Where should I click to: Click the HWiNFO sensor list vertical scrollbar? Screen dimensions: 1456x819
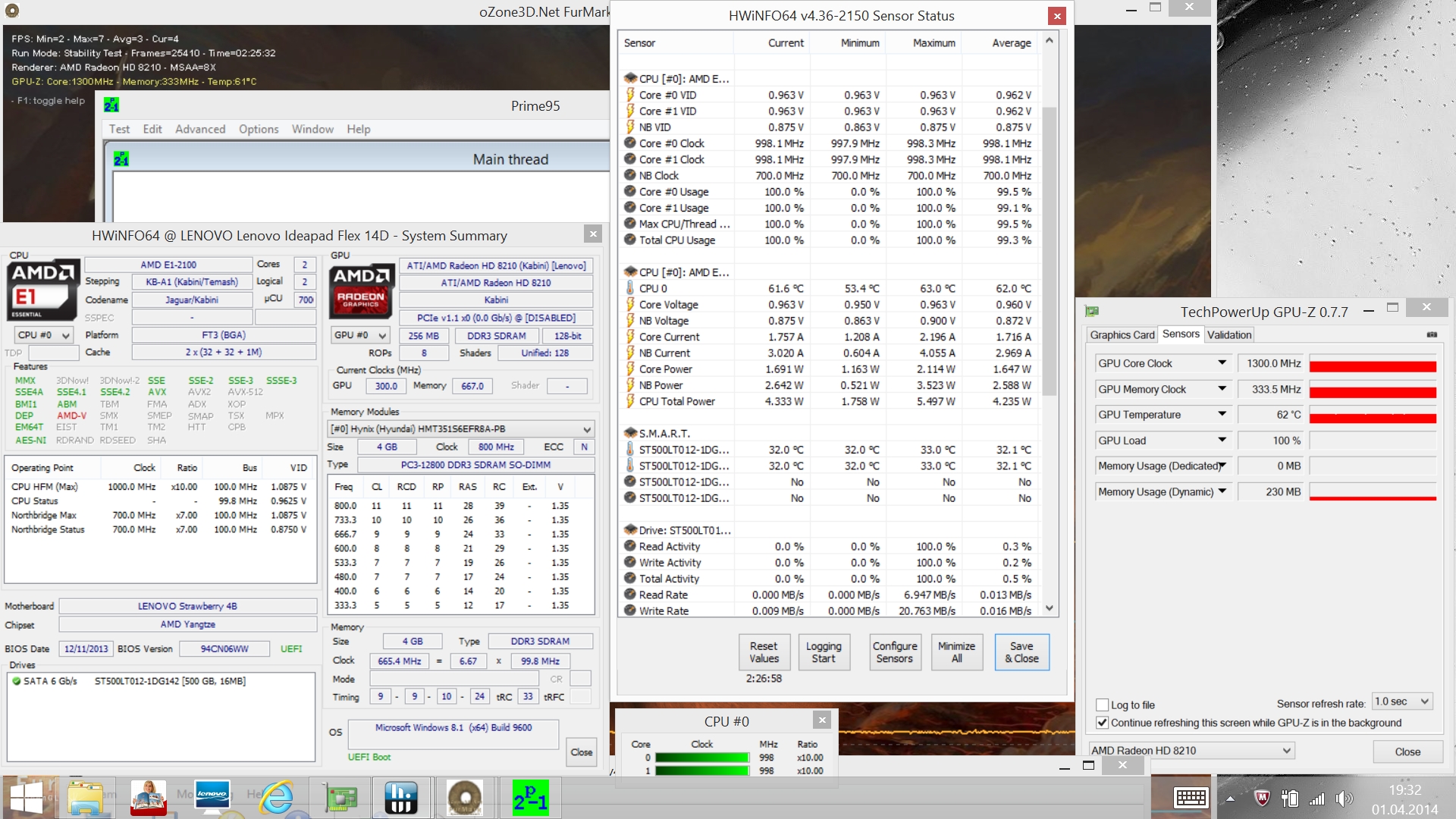(x=1050, y=250)
